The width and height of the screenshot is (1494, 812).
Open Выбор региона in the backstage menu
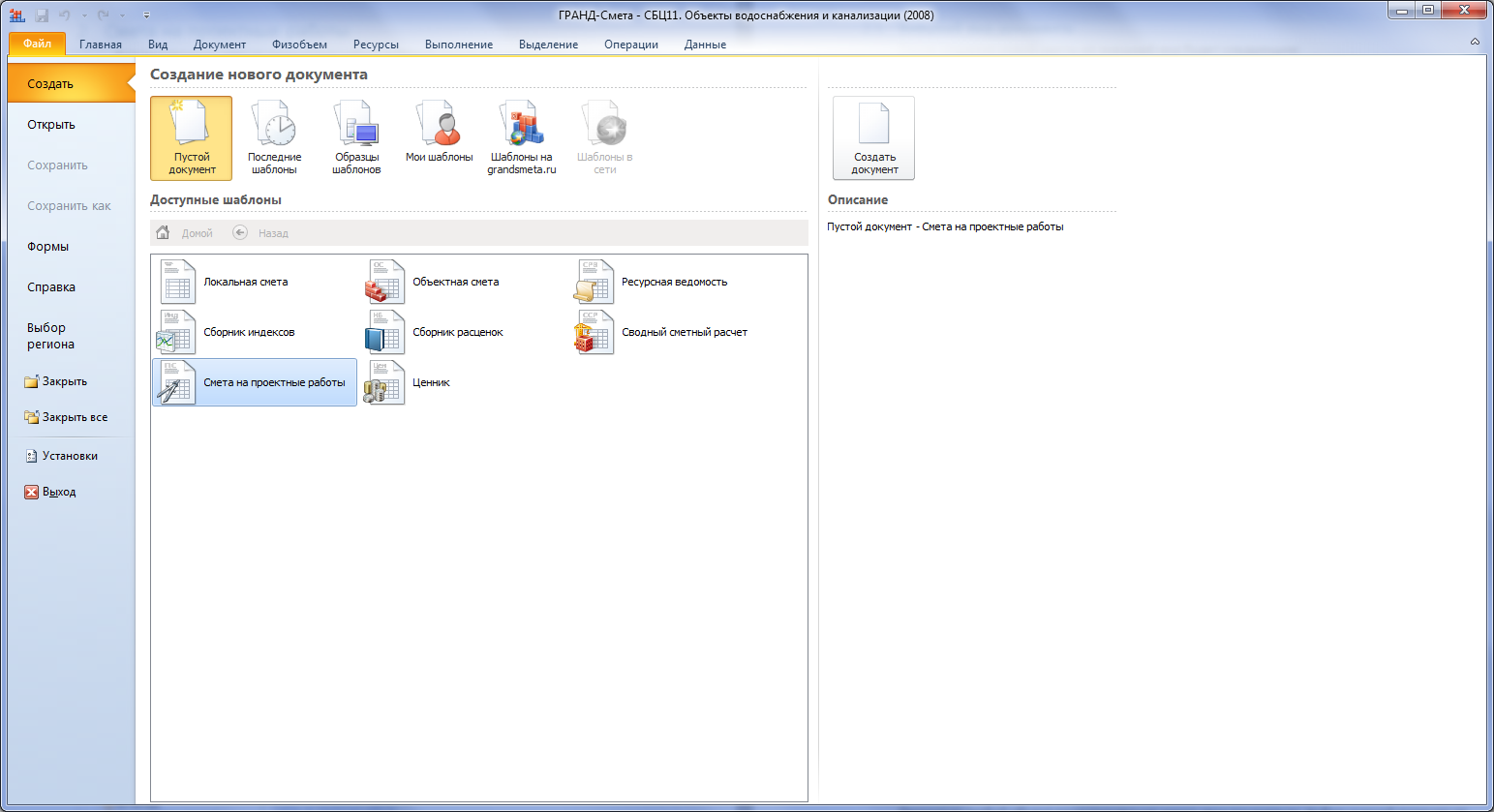71,336
